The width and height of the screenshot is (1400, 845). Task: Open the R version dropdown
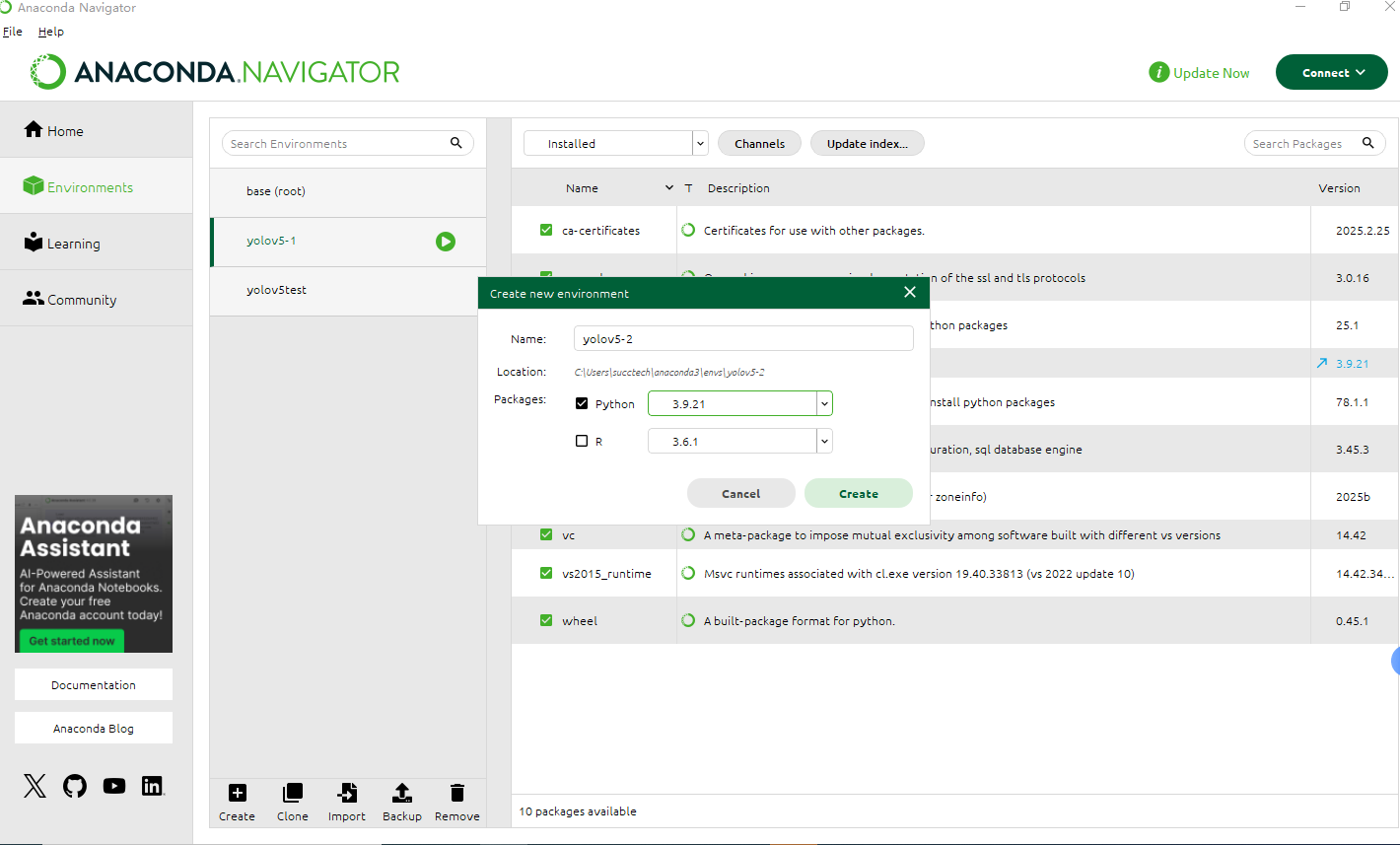pos(824,441)
